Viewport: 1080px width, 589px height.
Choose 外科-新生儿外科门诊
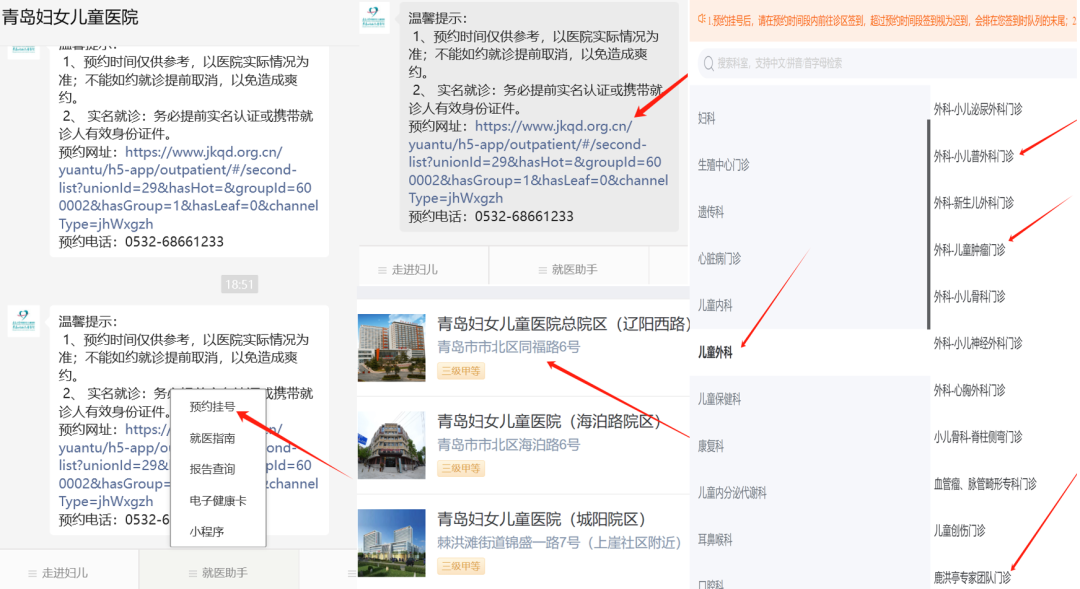pos(974,203)
